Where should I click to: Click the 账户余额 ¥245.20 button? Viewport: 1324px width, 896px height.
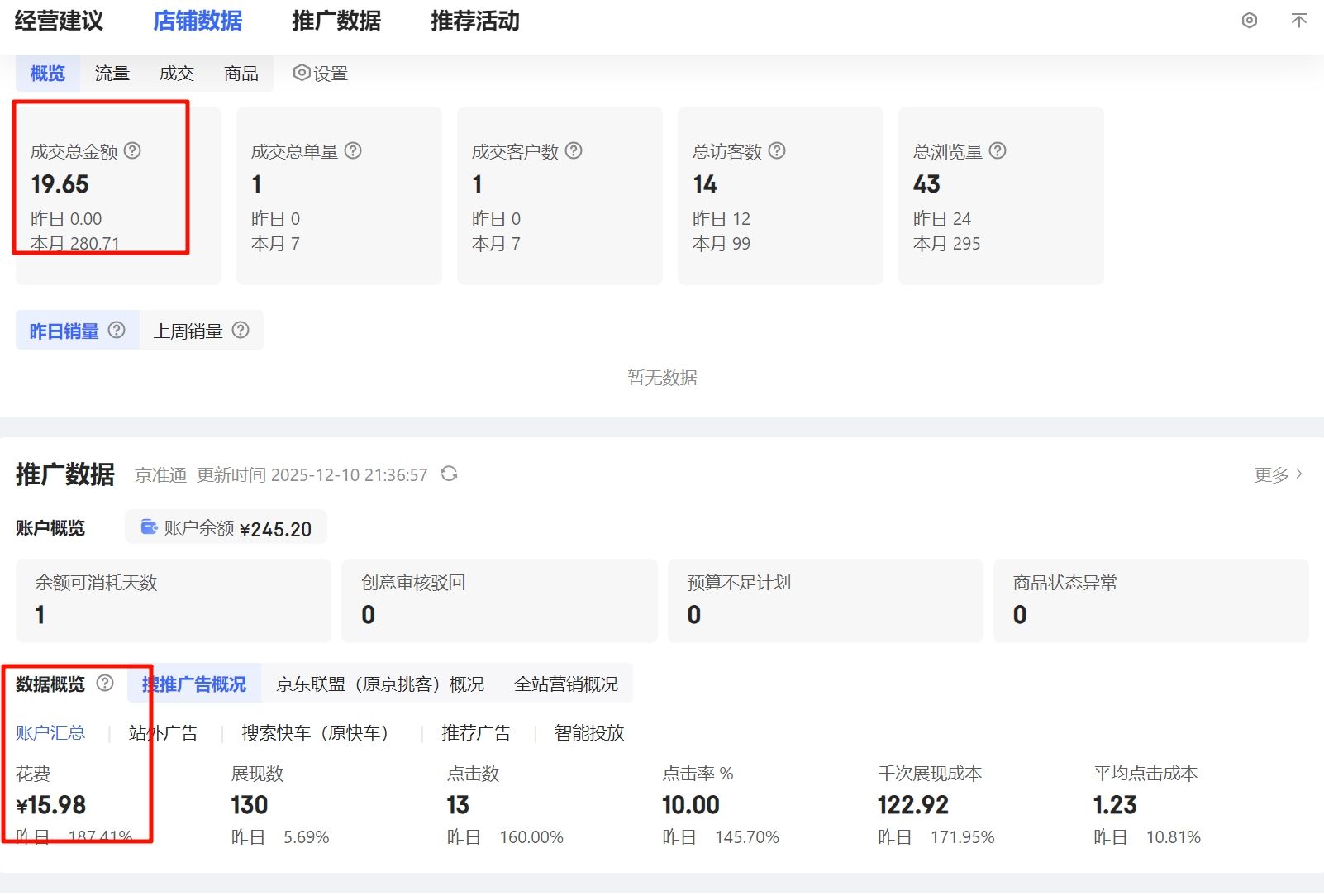(226, 528)
